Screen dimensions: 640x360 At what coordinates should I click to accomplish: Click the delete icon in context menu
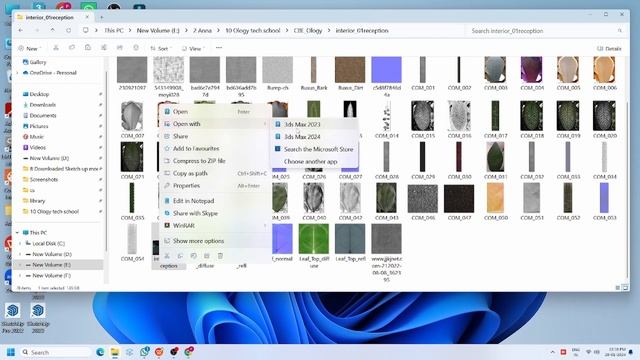pos(220,256)
